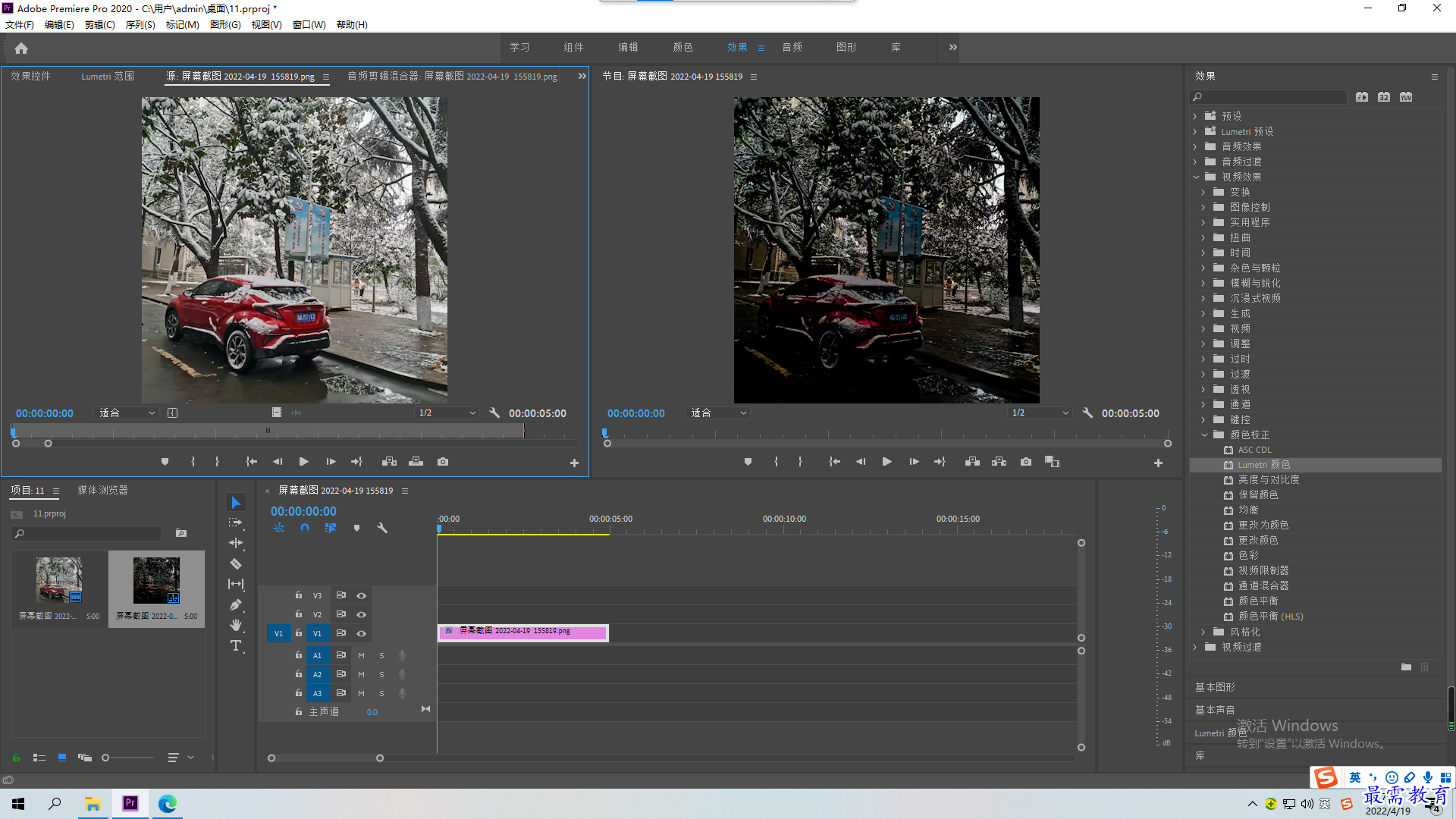1456x819 pixels.
Task: Click 32-bit color effects filter icon
Action: pos(1384,97)
